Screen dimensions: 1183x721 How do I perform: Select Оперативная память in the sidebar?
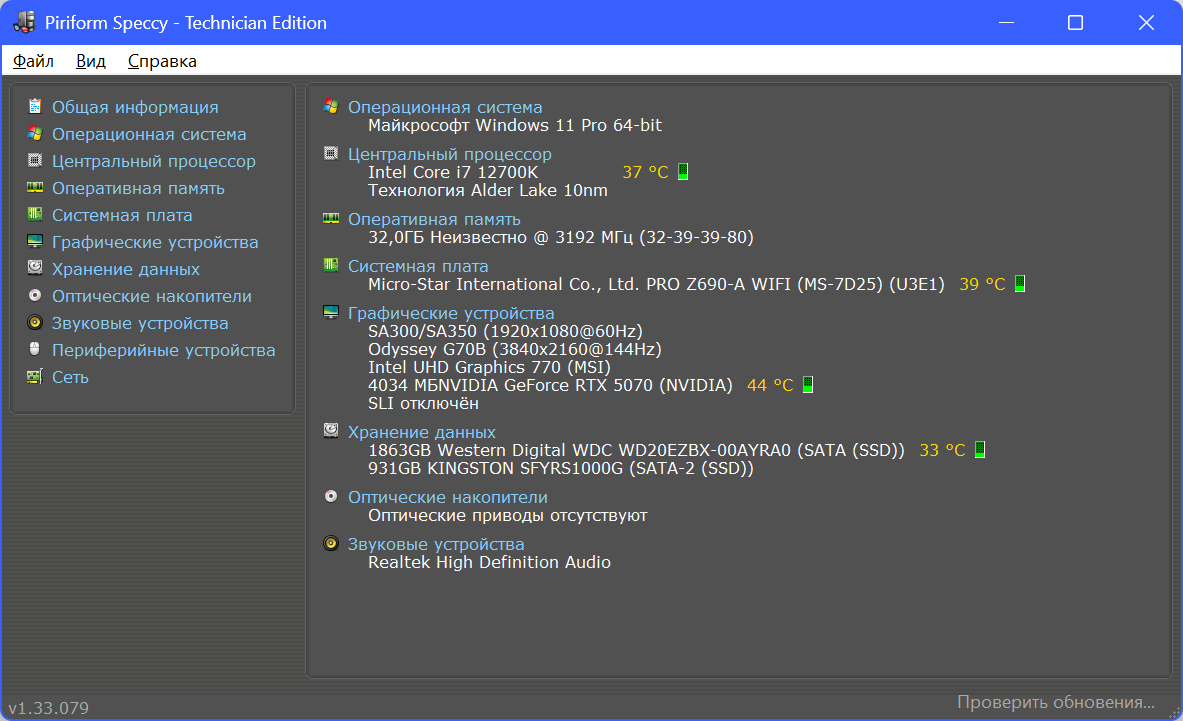coord(138,189)
